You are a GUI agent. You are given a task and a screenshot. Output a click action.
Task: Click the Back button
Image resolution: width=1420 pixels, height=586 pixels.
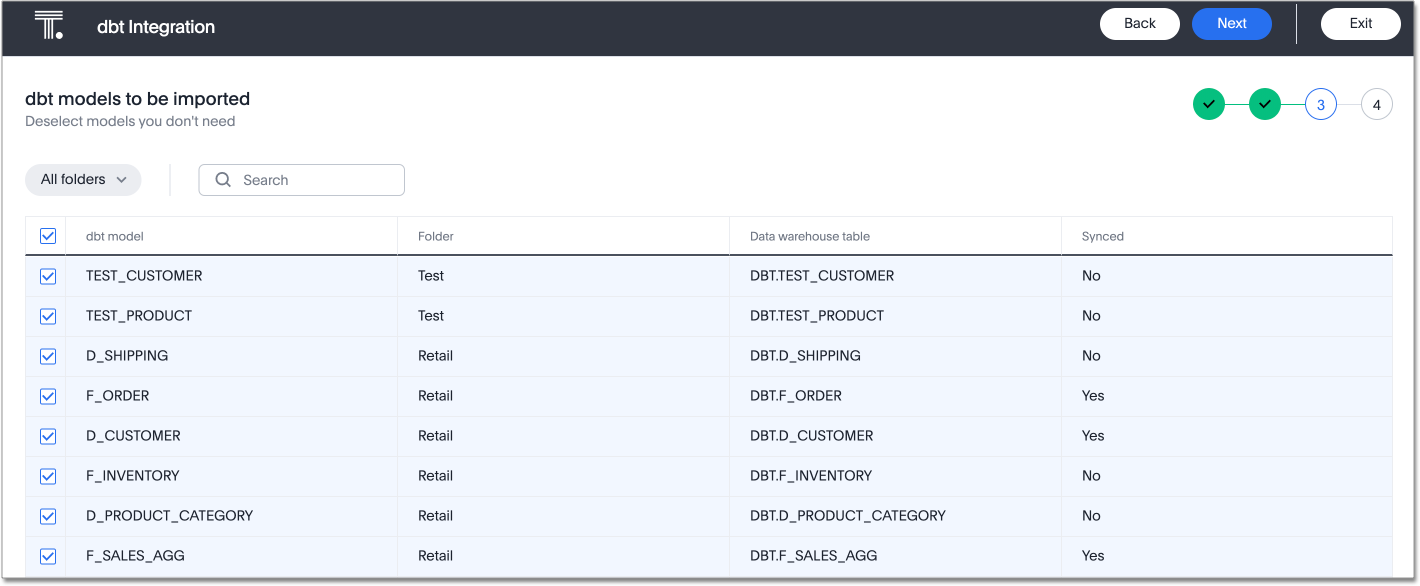pos(1139,24)
